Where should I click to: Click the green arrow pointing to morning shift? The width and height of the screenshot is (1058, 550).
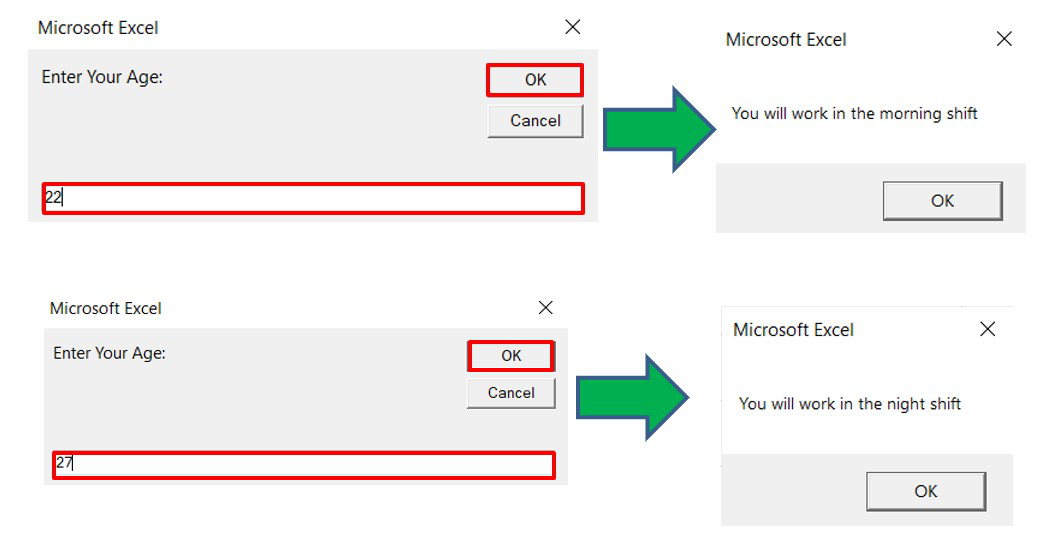tap(659, 129)
